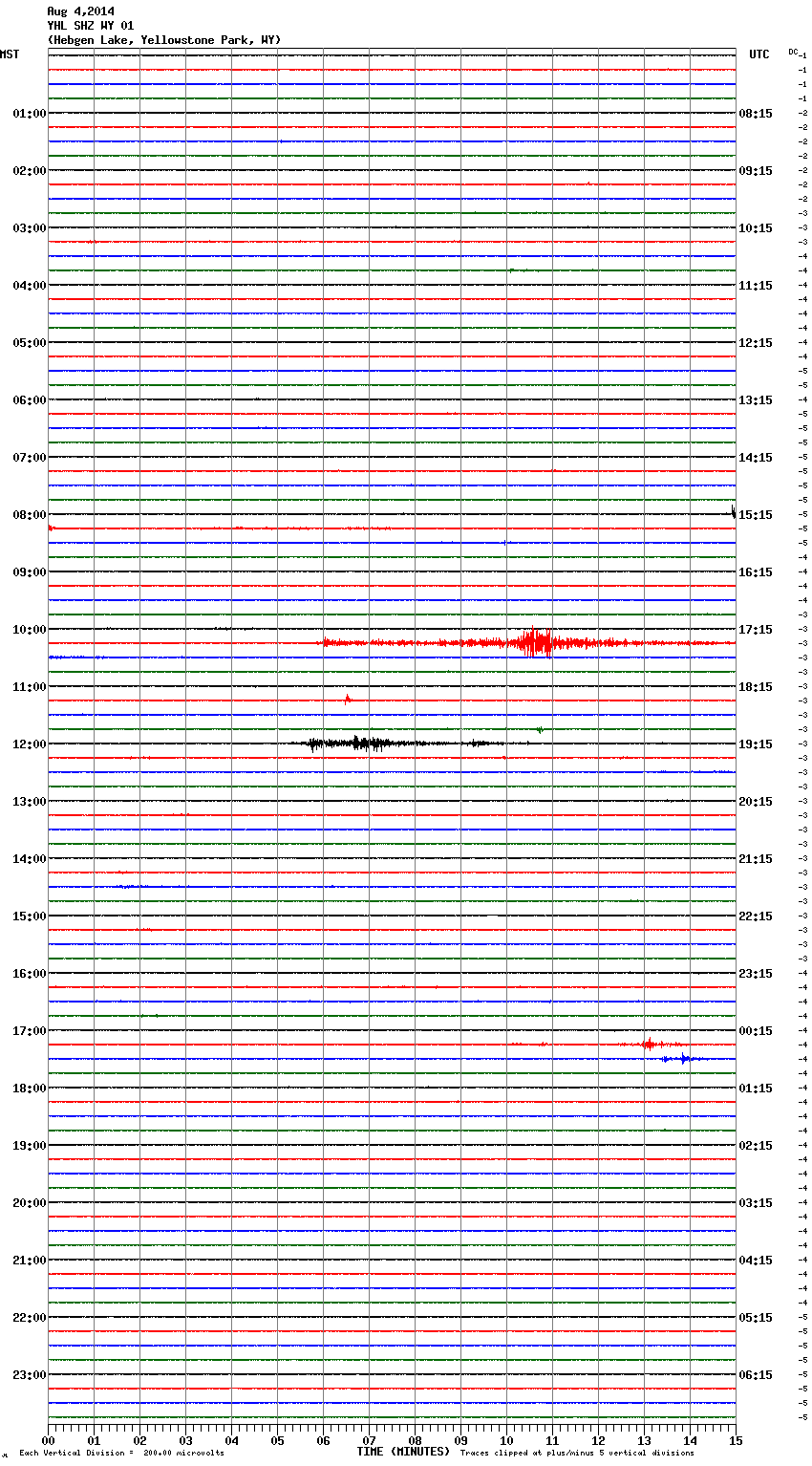
Task: Click the '01:00' MST time label
Action: (30, 114)
